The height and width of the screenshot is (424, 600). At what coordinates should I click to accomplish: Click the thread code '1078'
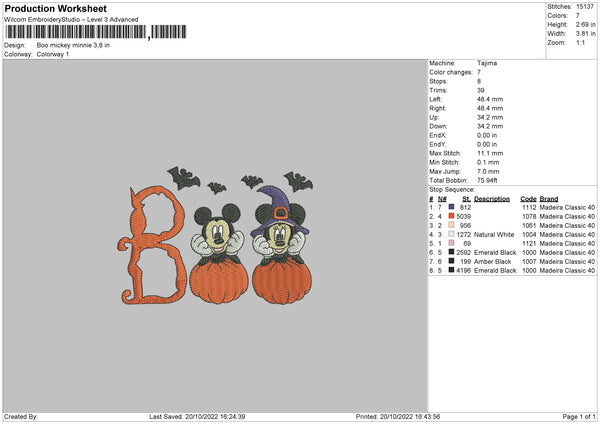click(529, 216)
